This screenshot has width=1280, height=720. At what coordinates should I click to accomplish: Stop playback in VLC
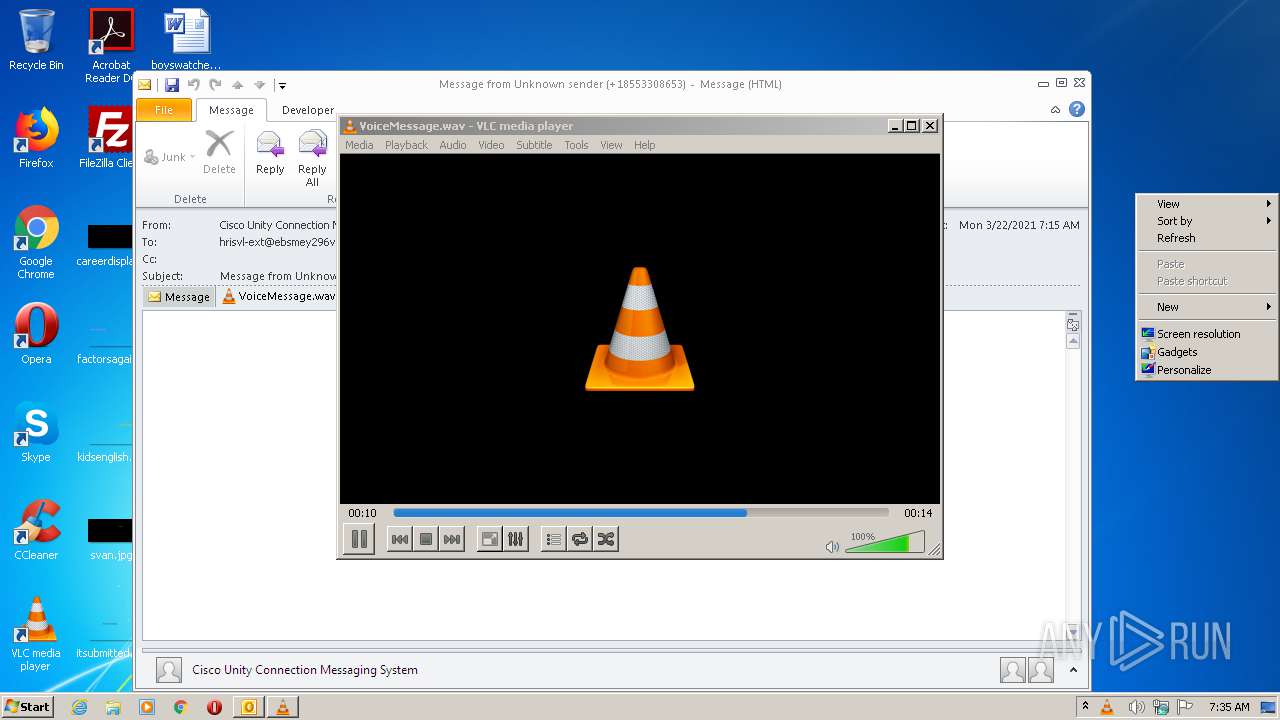(426, 539)
